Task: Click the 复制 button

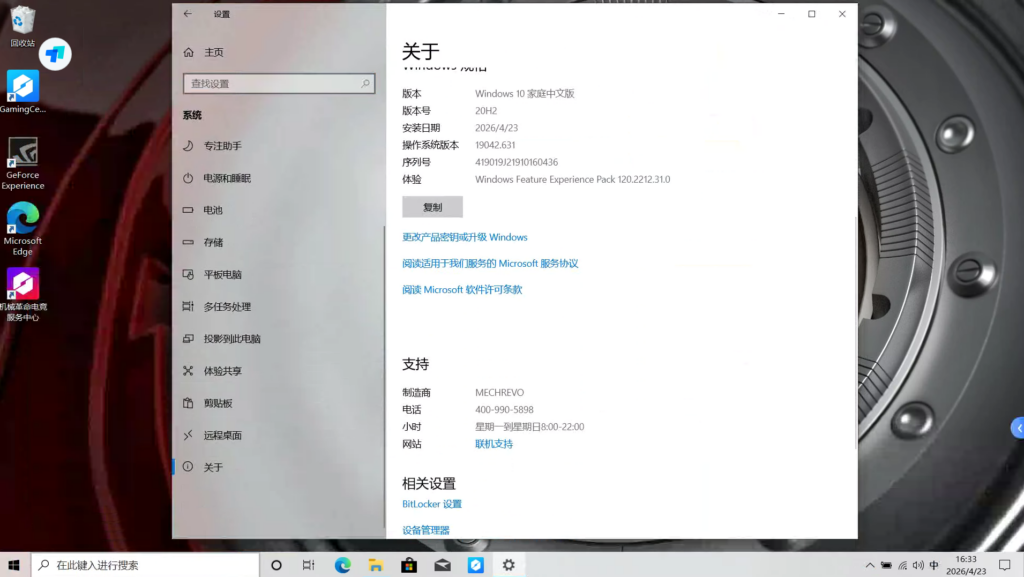Action: (432, 207)
